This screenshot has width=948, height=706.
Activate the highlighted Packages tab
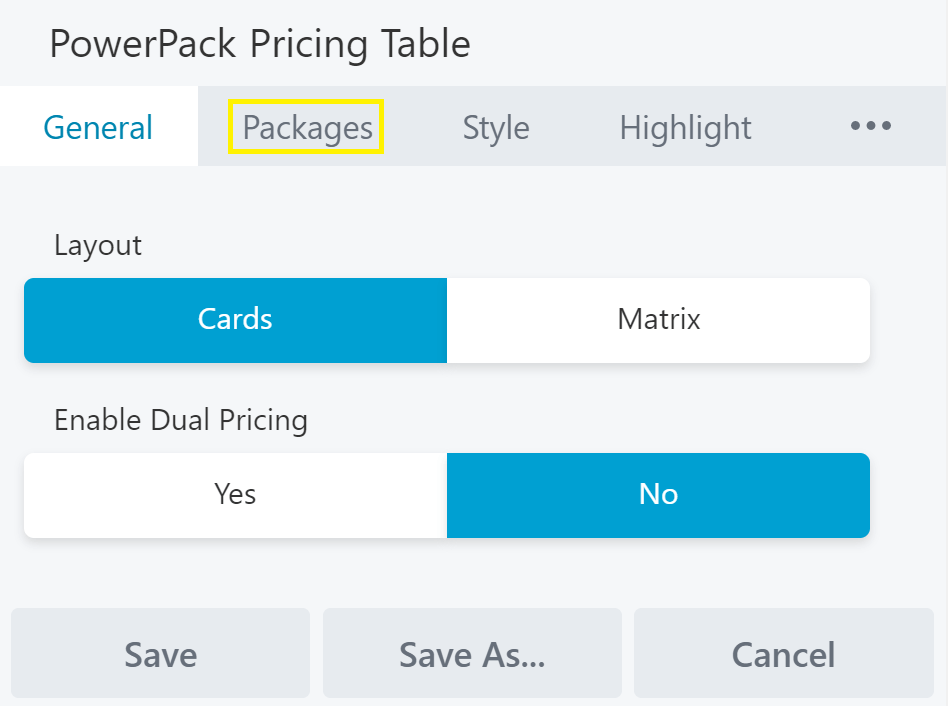pos(305,127)
